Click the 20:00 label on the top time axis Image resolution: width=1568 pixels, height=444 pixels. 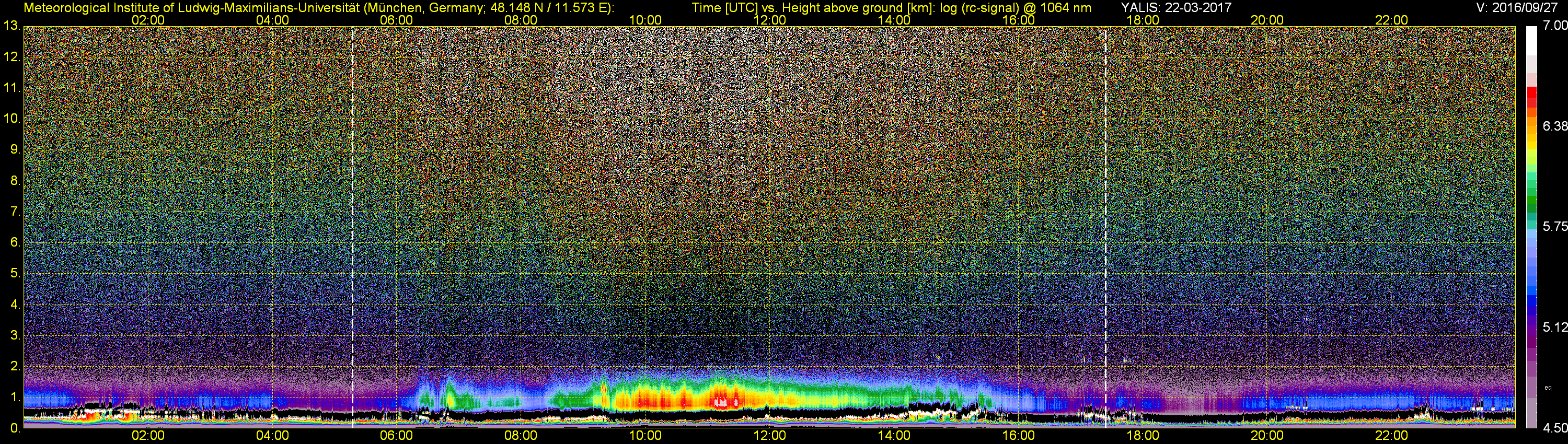tap(1267, 20)
